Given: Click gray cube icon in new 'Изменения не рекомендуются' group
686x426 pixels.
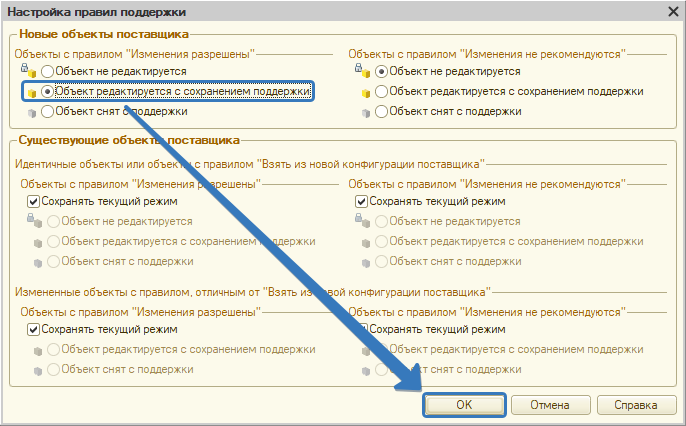Looking at the screenshot, I should pos(362,111).
